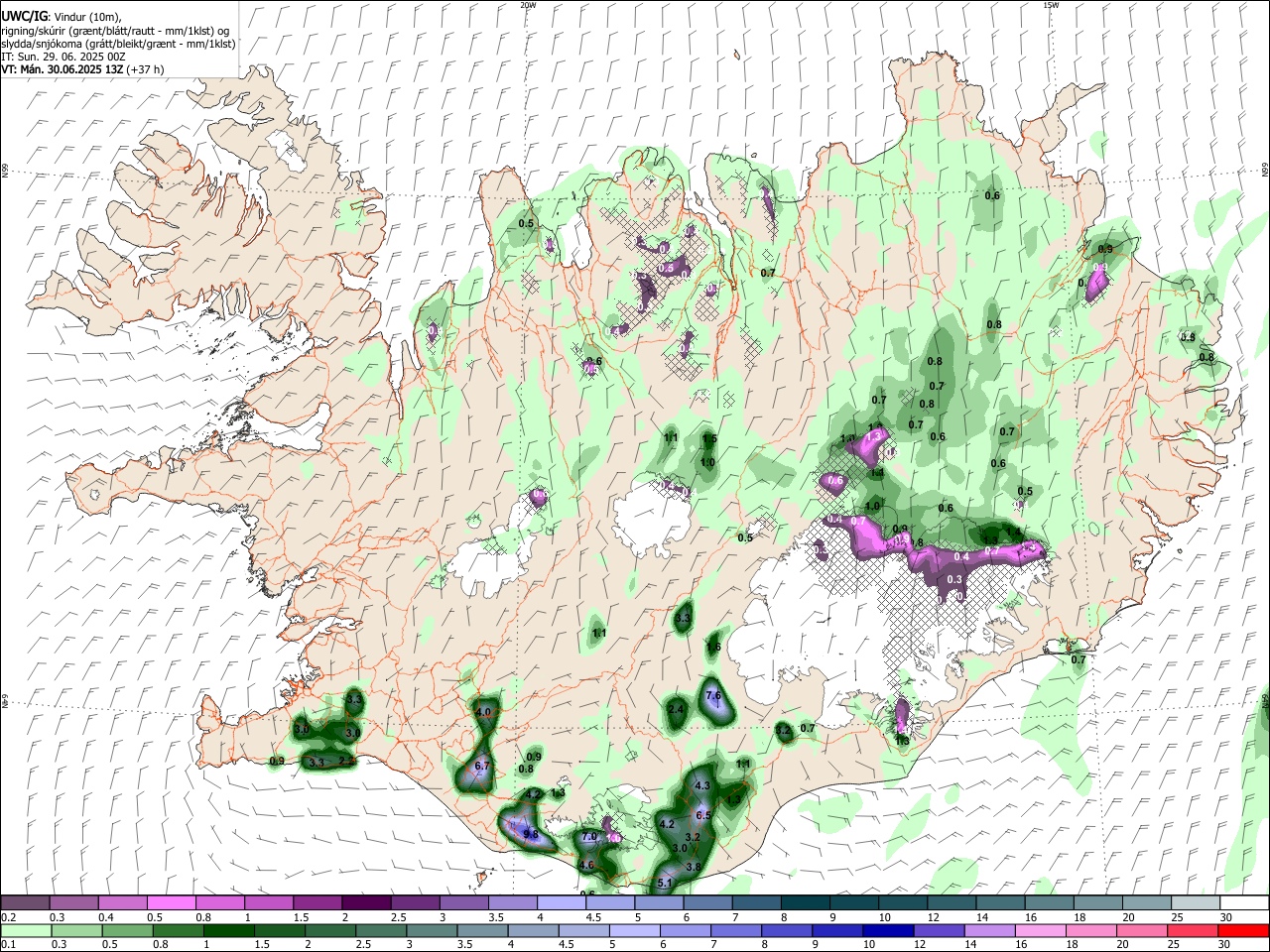Select the pale green 0.1 swatch in the lower legend row
Viewport: 1270px width, 952px height.
25,931
